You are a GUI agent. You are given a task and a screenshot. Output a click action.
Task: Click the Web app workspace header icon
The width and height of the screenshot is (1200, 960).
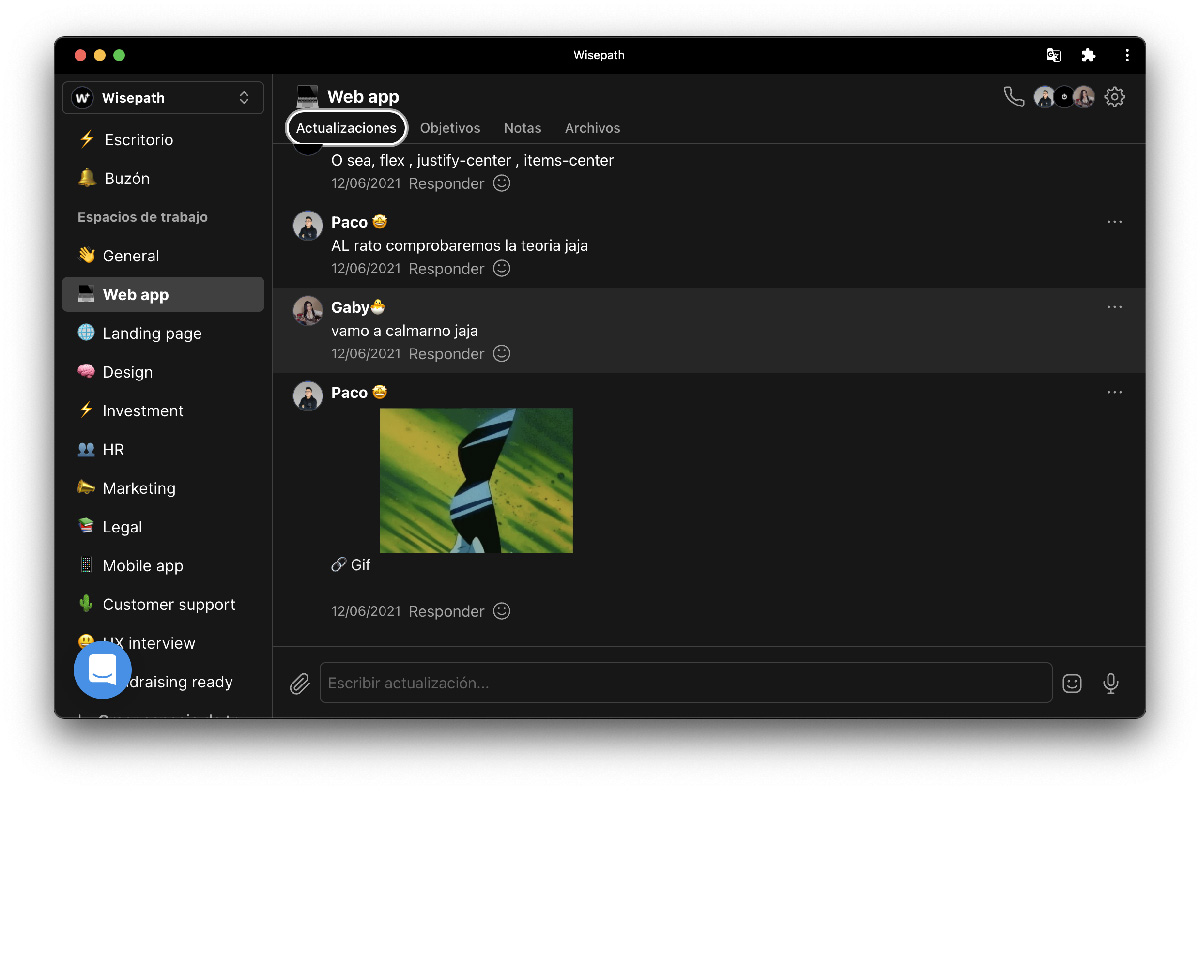point(307,97)
